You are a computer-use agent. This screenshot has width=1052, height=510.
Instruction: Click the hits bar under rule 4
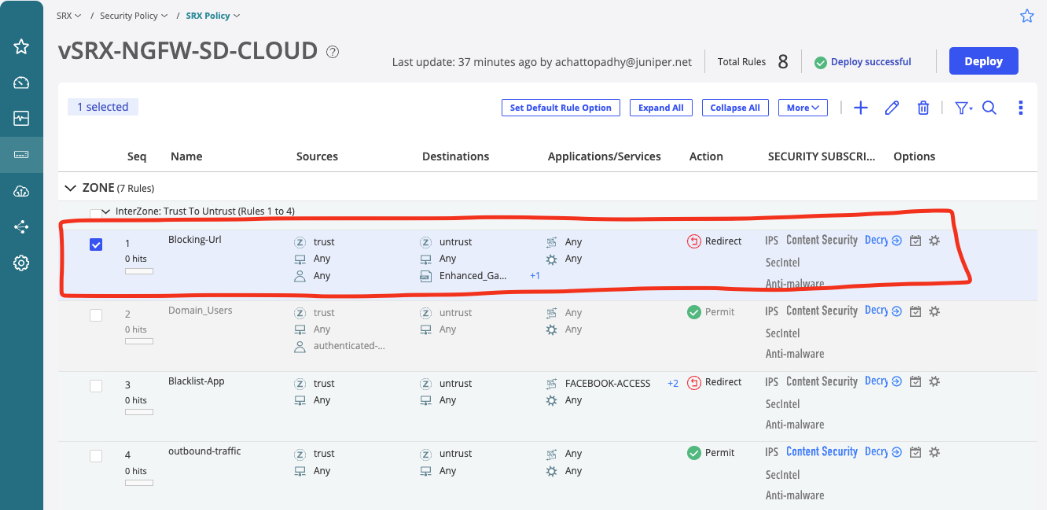[x=139, y=482]
